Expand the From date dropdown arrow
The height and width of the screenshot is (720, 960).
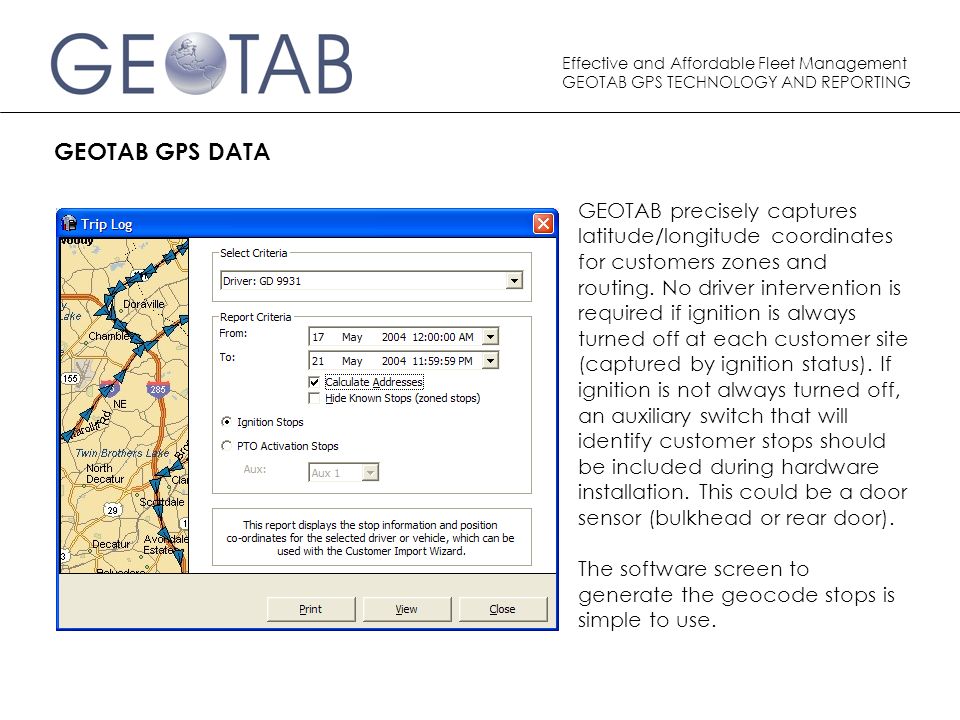coord(490,337)
